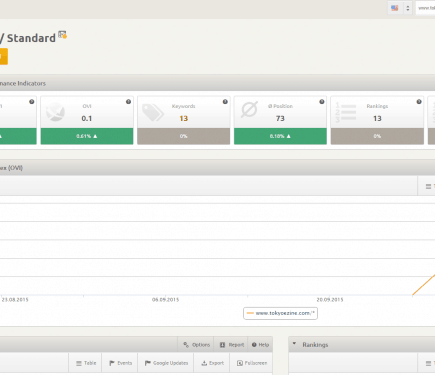Viewport: 435px width, 375px height.
Task: Collapse the Rankings panel arrow
Action: pos(294,343)
